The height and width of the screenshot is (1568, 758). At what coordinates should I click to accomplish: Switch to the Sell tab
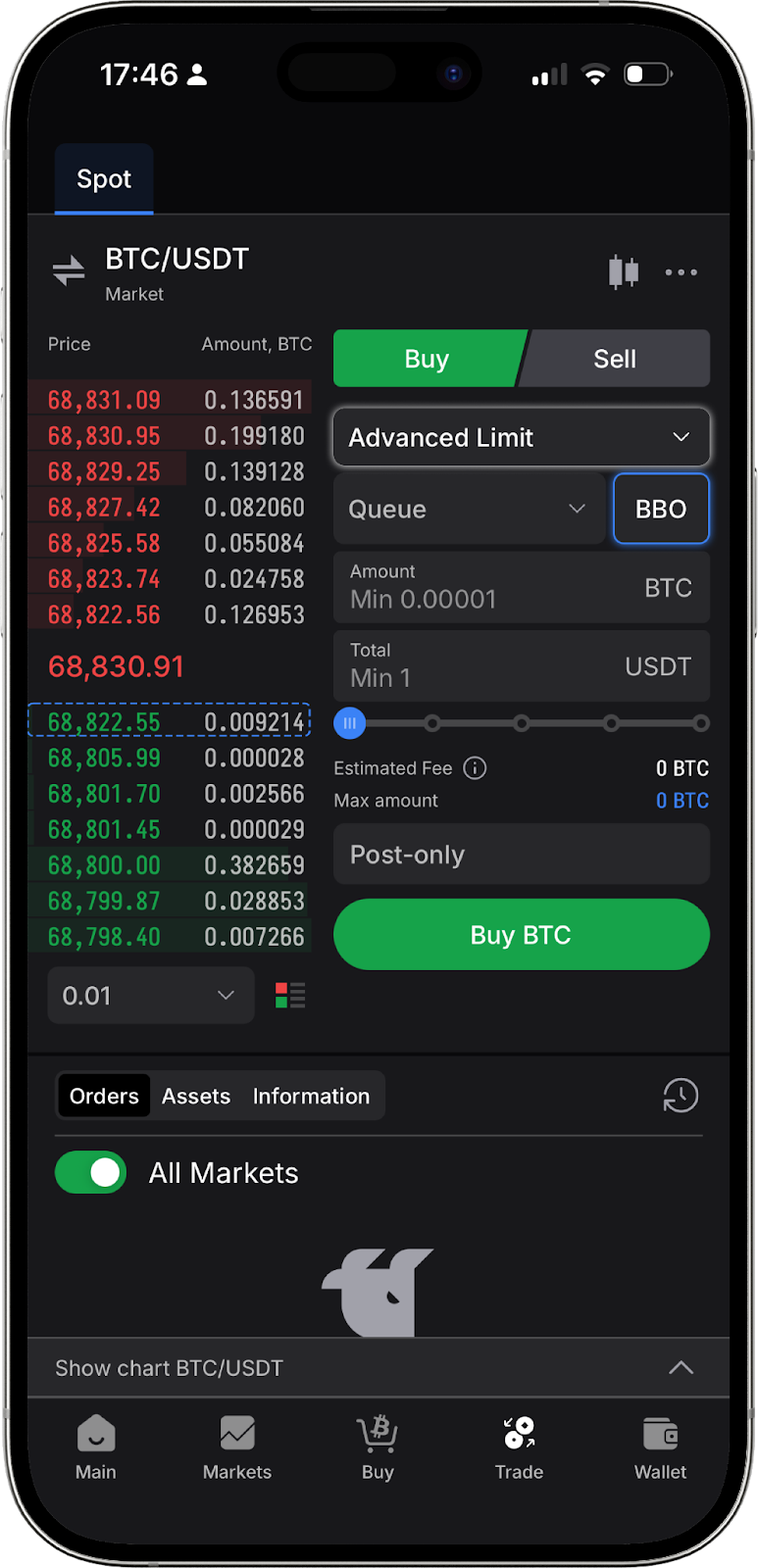615,359
